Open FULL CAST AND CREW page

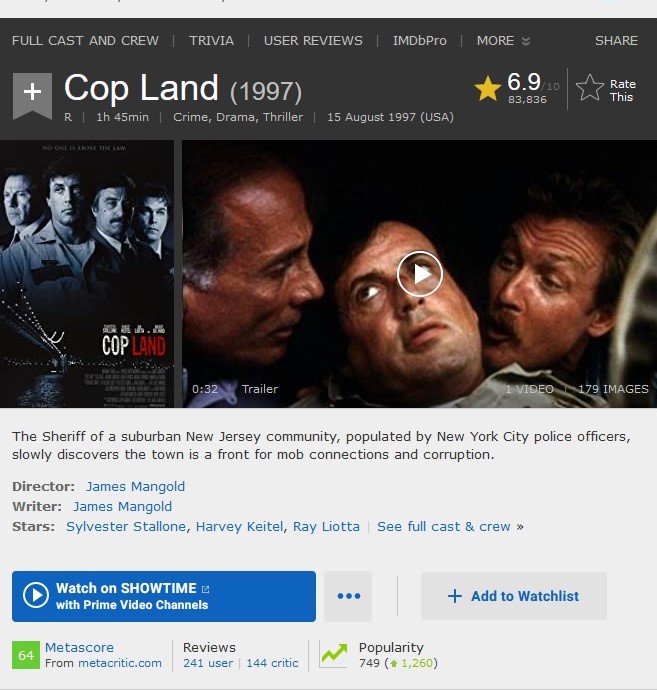click(x=85, y=41)
